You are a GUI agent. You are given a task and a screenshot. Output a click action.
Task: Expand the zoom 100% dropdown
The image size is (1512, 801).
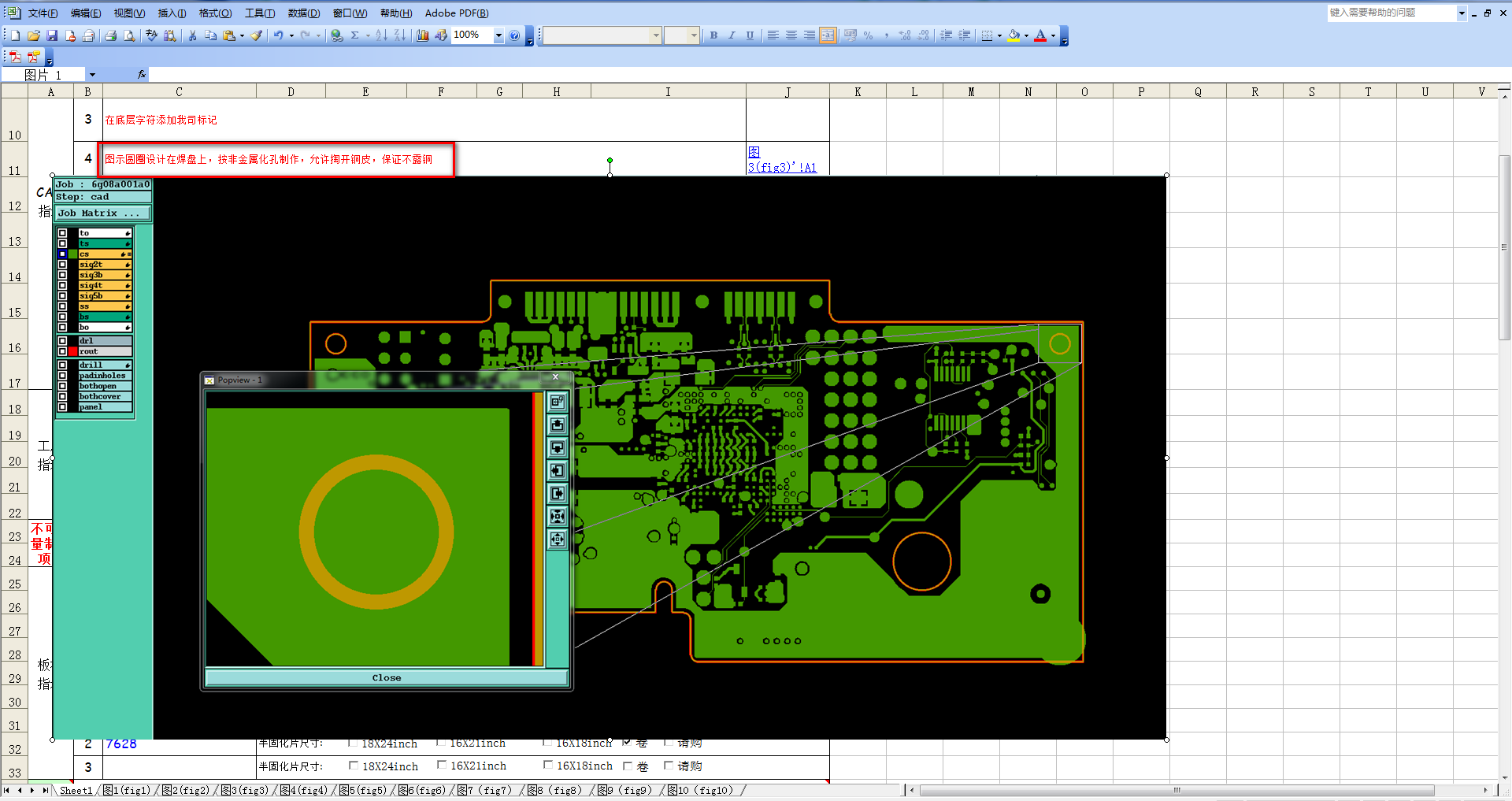click(x=498, y=35)
